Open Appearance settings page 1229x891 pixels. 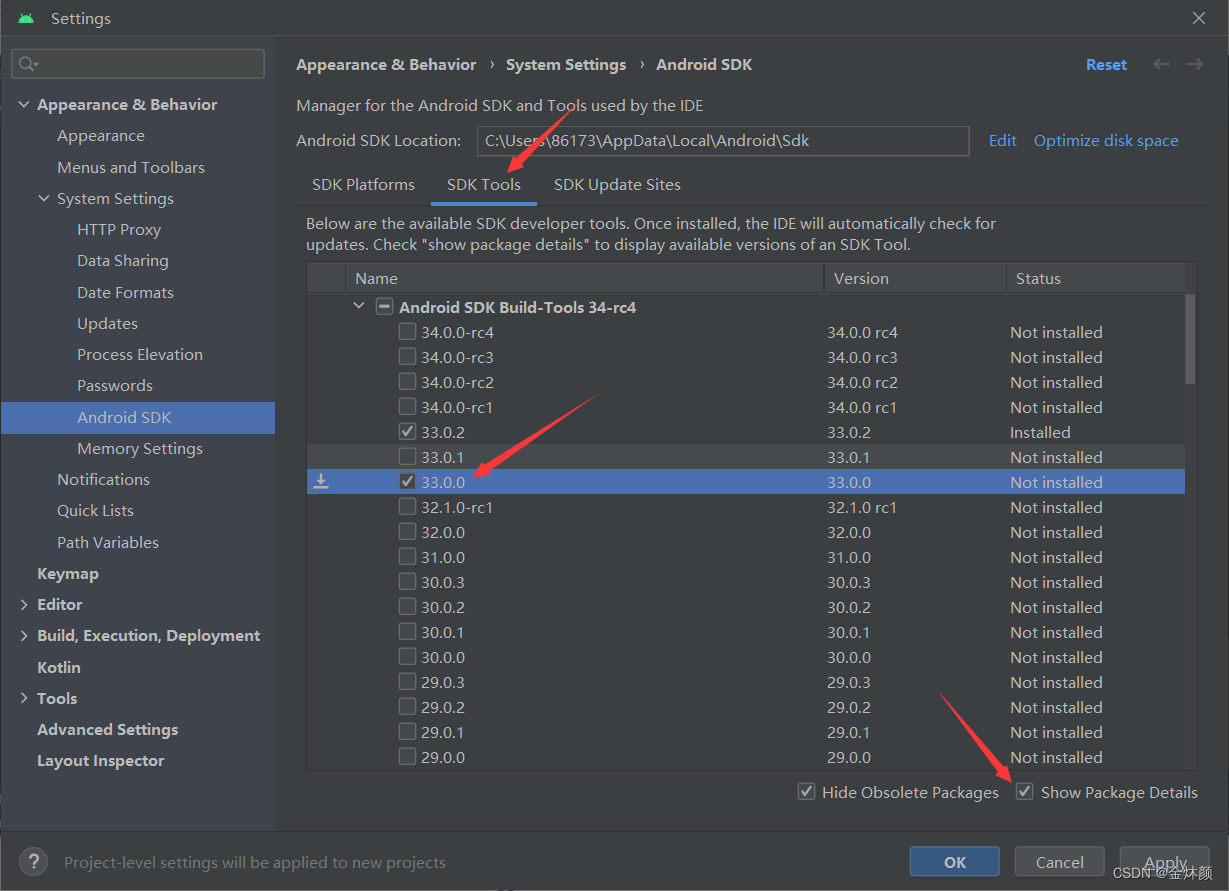click(101, 136)
